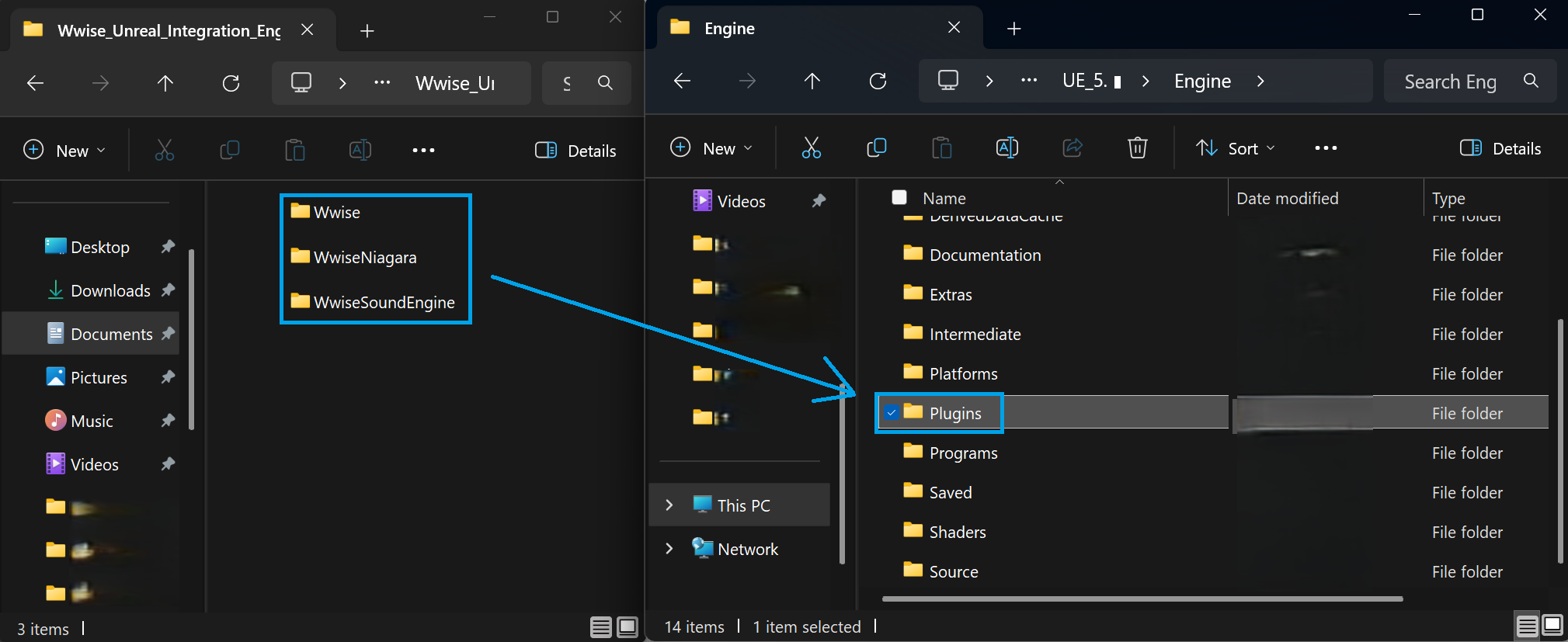Select the Documentation folder

972,255
